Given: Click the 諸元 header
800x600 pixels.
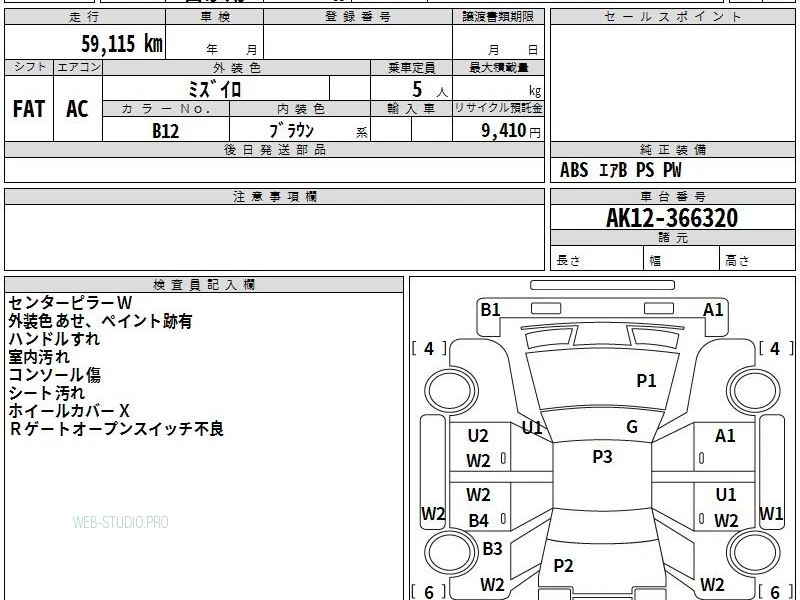Looking at the screenshot, I should [672, 238].
